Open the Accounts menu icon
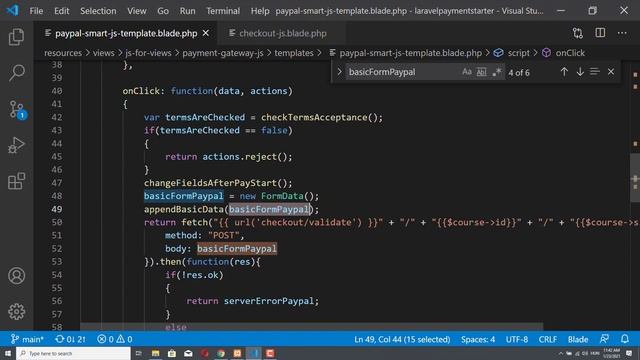 pyautogui.click(x=16, y=276)
